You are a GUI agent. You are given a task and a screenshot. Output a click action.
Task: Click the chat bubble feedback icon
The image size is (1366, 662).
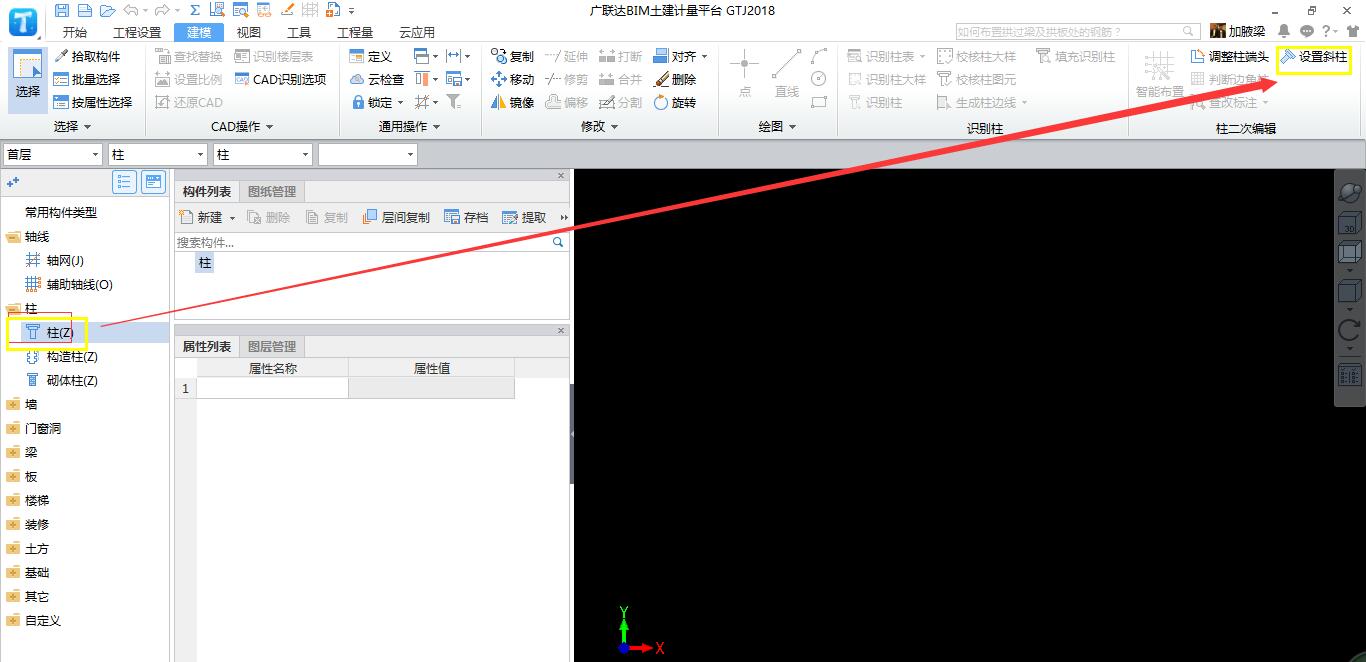coord(1306,31)
